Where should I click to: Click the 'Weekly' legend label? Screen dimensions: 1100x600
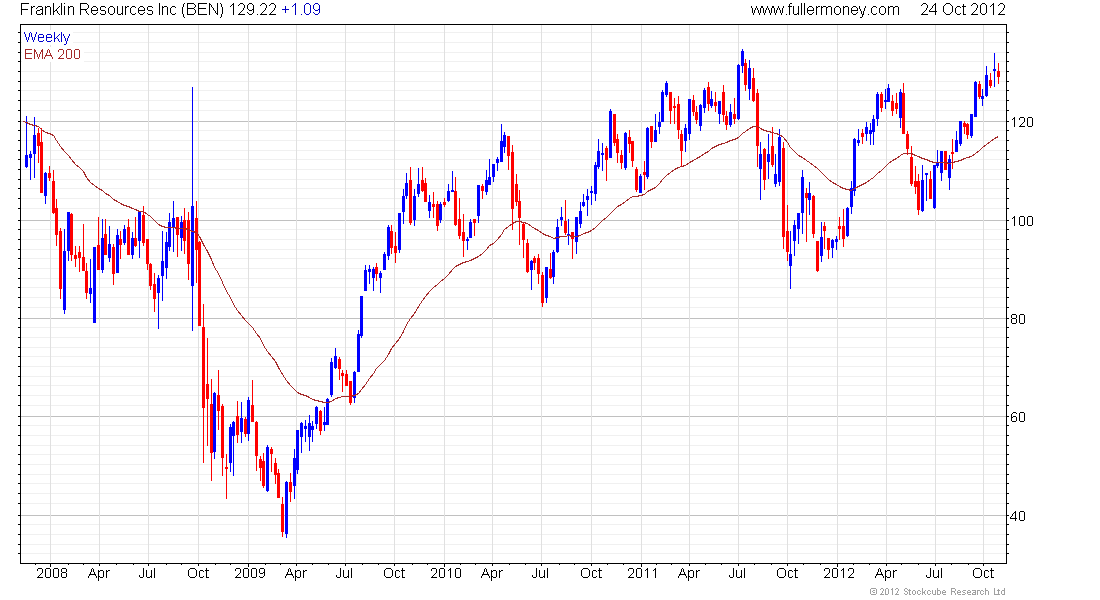pyautogui.click(x=47, y=37)
